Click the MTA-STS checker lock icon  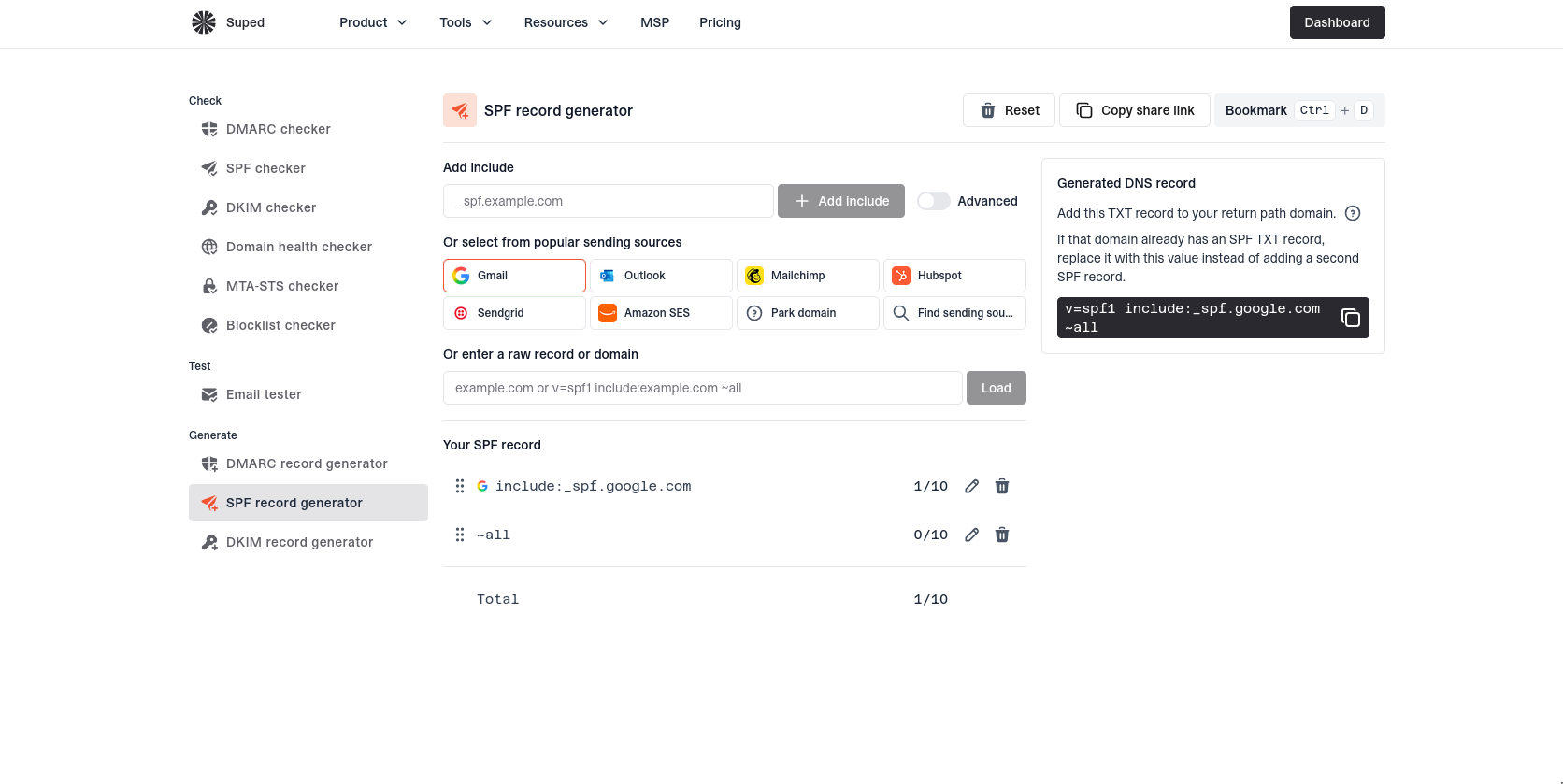209,286
